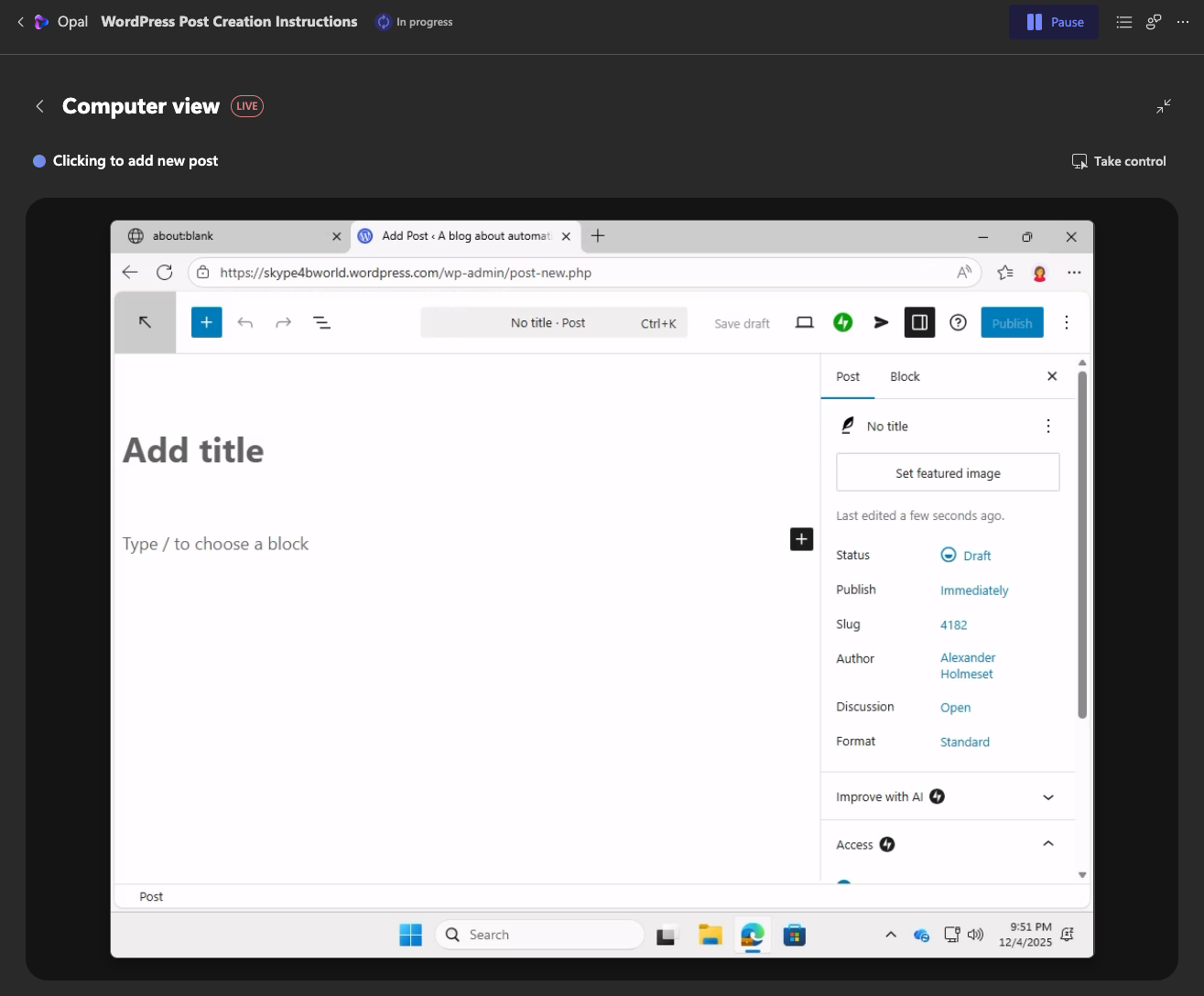Expand the Improve with AI section
The width and height of the screenshot is (1204, 996).
click(x=1048, y=797)
